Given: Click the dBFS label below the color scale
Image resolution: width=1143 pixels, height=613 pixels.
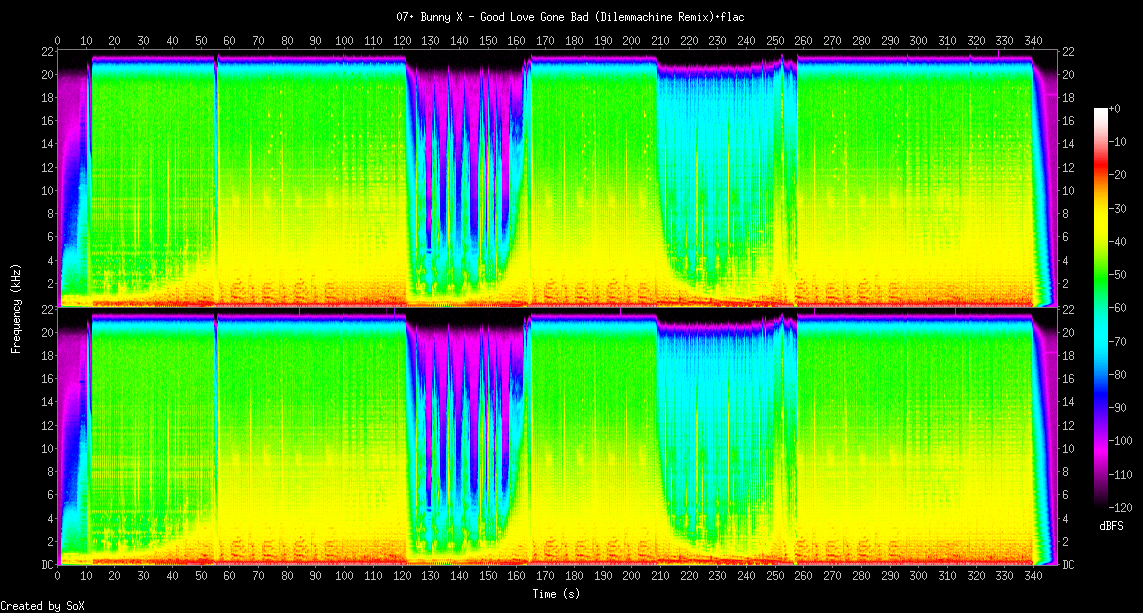Looking at the screenshot, I should (x=1112, y=525).
